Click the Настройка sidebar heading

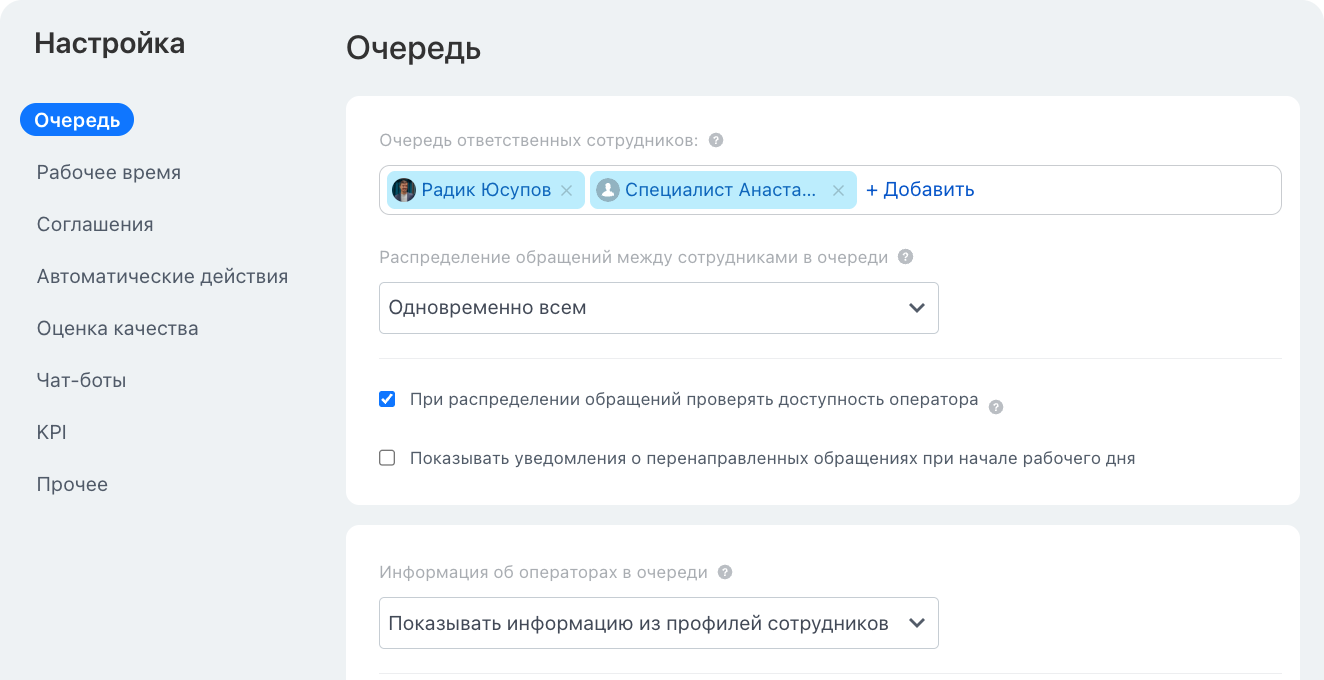point(110,43)
